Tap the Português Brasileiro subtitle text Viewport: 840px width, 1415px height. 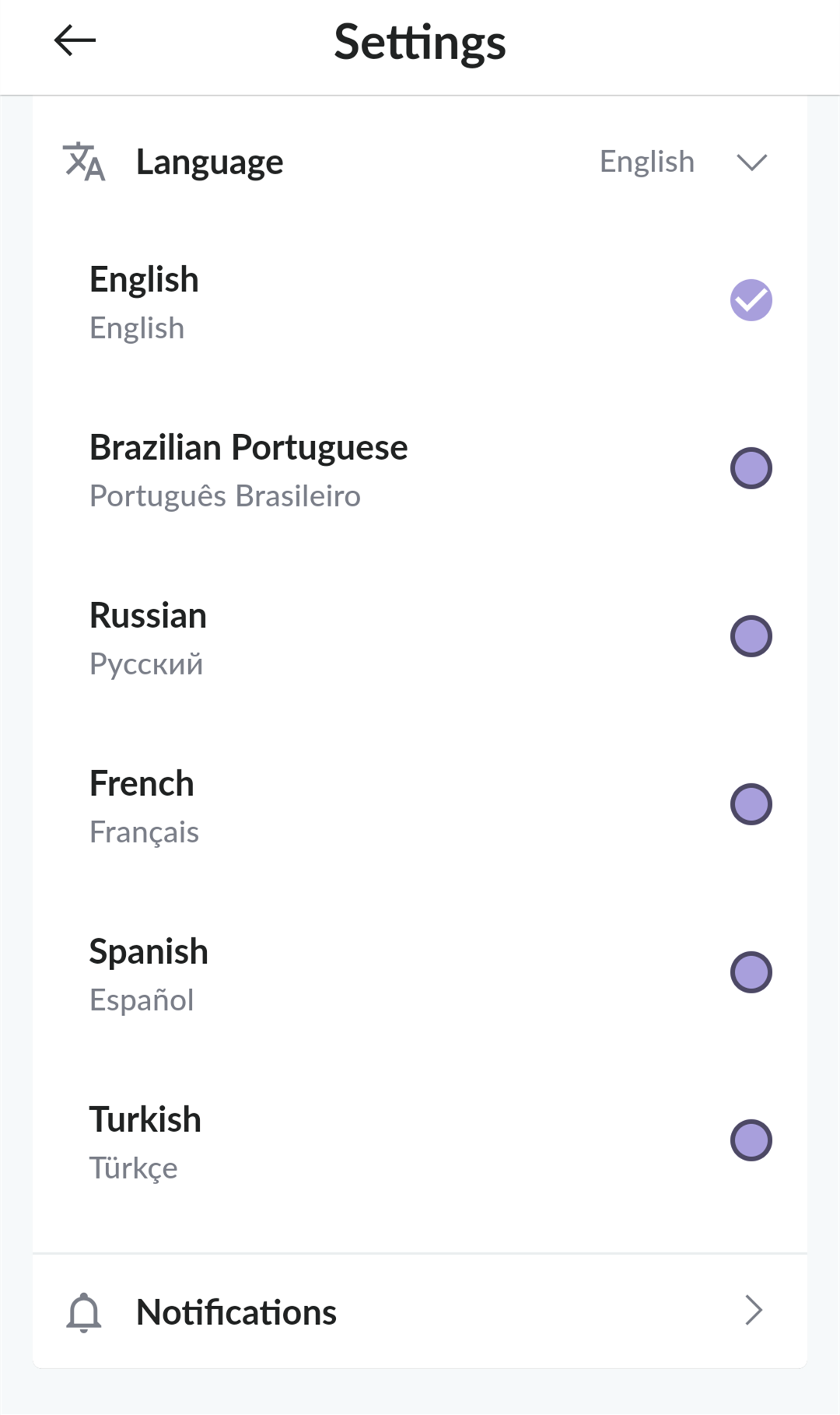click(225, 496)
